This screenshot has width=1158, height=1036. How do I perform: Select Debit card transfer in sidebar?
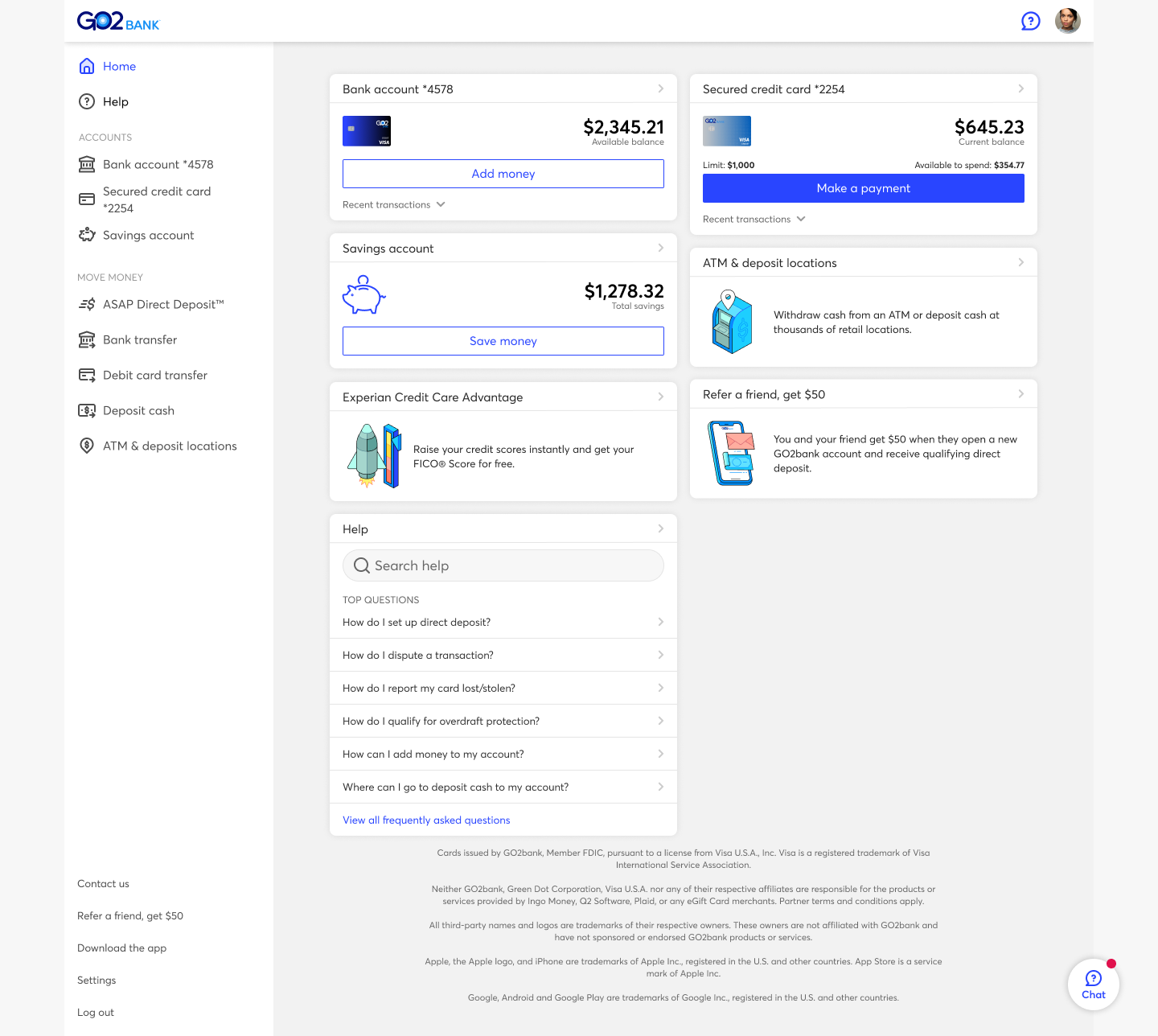154,375
